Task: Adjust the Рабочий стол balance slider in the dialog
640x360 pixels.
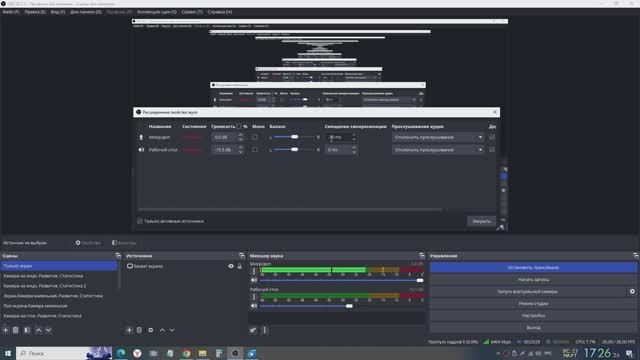Action: 294,150
